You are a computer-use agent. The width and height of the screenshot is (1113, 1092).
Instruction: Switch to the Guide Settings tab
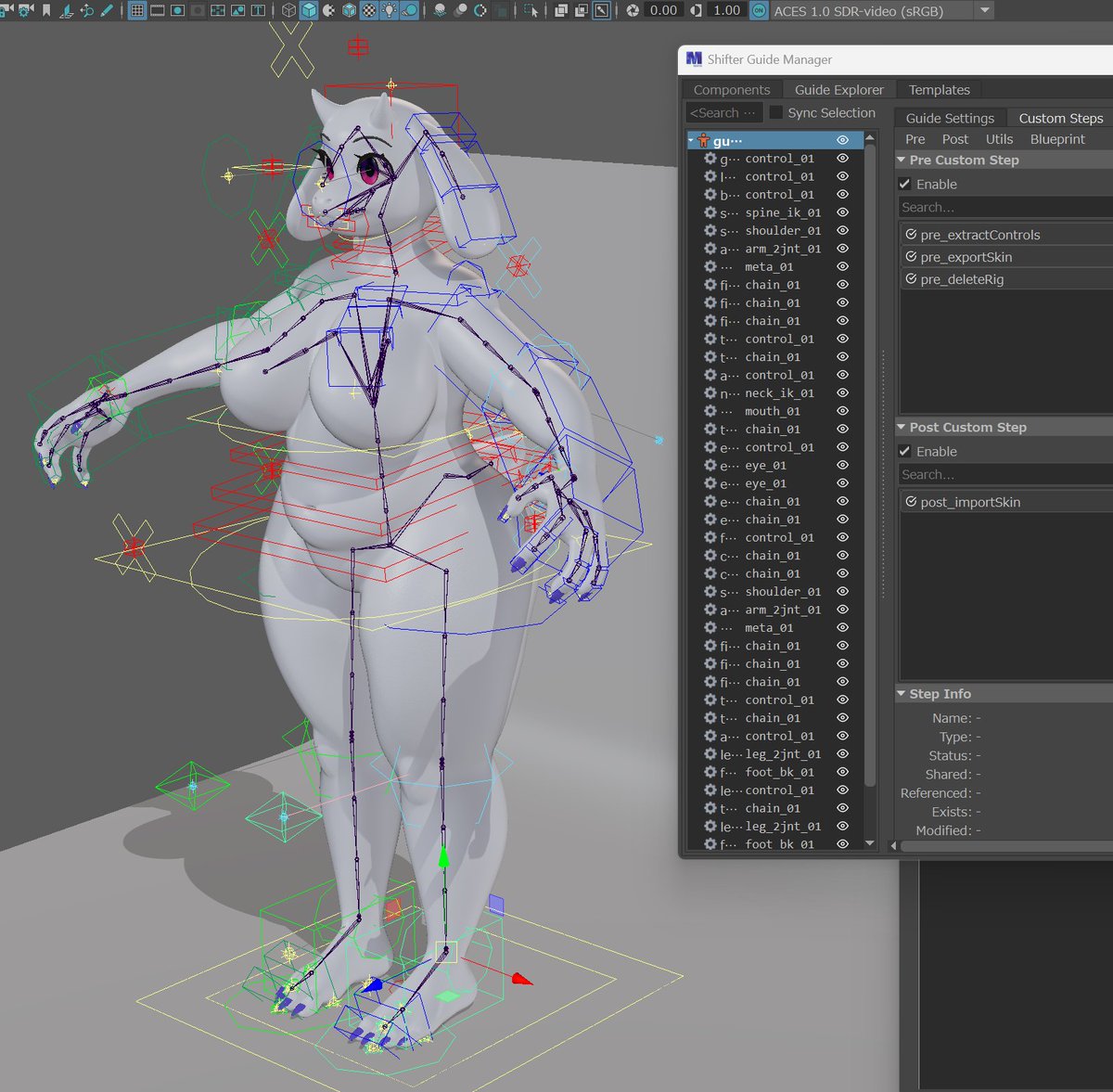(950, 118)
